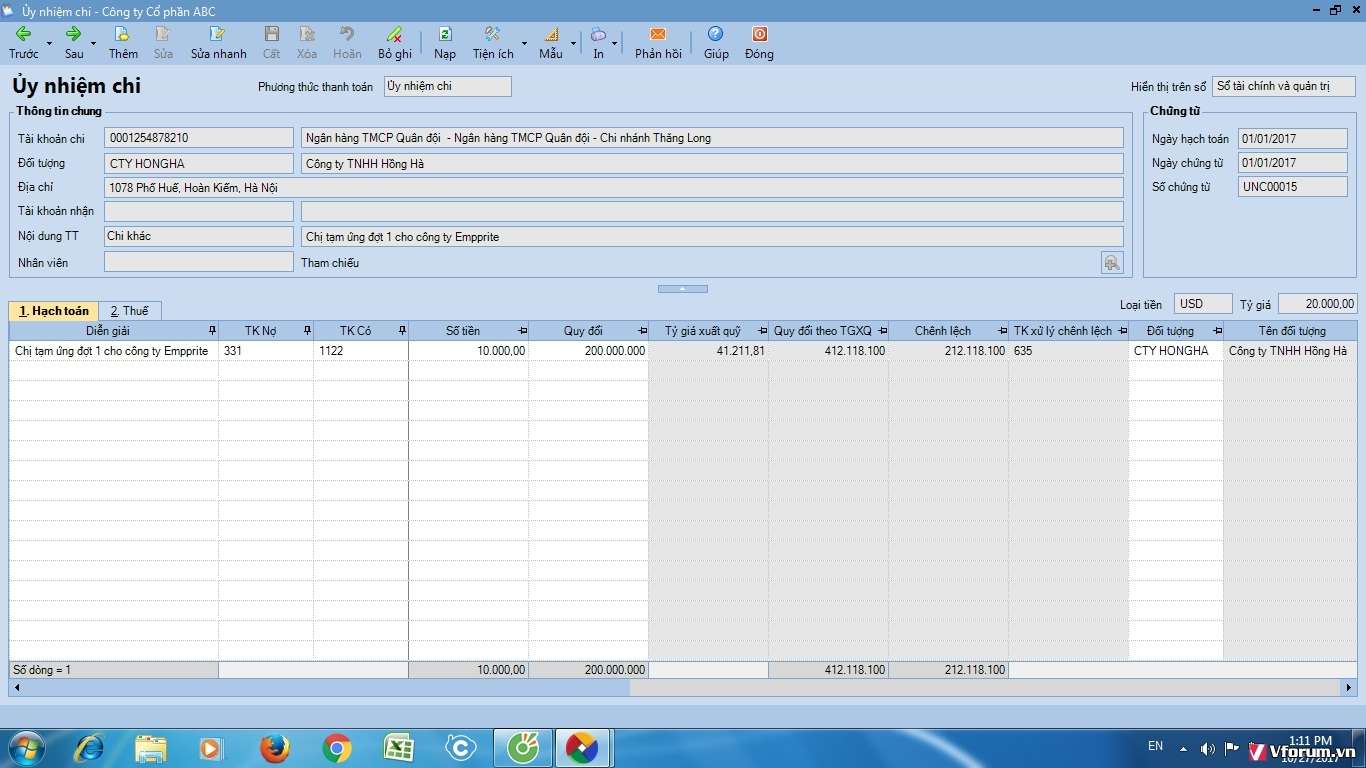Open Phản hồi feedback envelope icon
The width and height of the screenshot is (1366, 768).
click(x=658, y=34)
